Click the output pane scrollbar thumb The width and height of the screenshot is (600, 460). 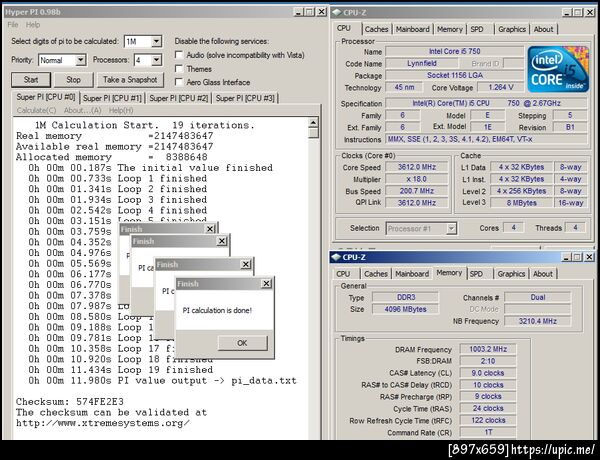click(x=313, y=133)
